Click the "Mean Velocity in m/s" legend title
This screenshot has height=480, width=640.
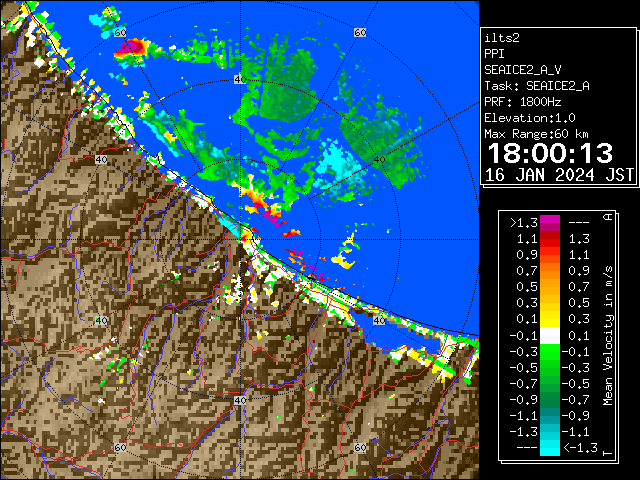[x=608, y=335]
